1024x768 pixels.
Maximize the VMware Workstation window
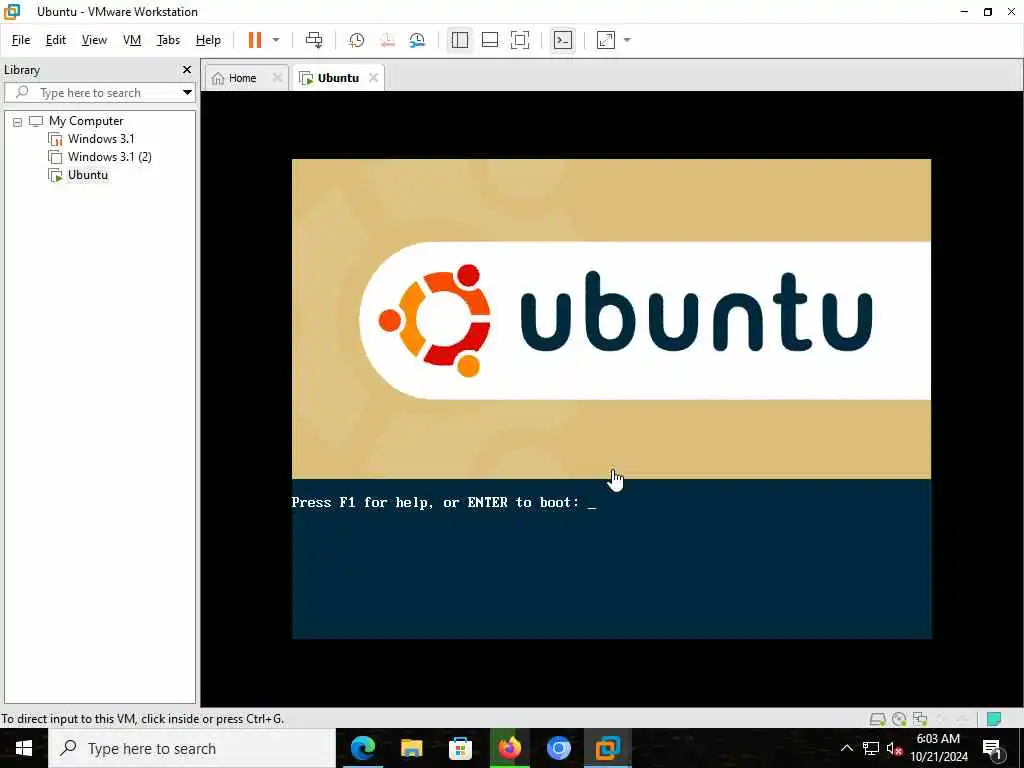988,12
